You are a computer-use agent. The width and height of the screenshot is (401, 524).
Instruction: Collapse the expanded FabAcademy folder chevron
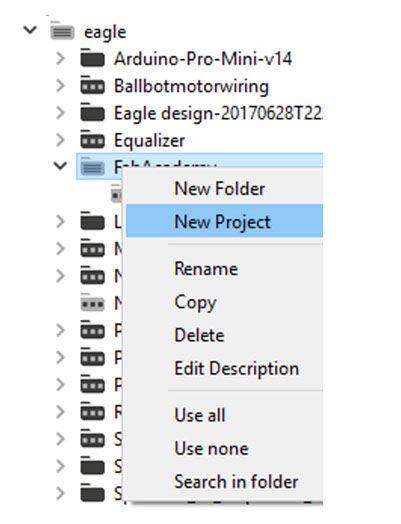click(60, 165)
